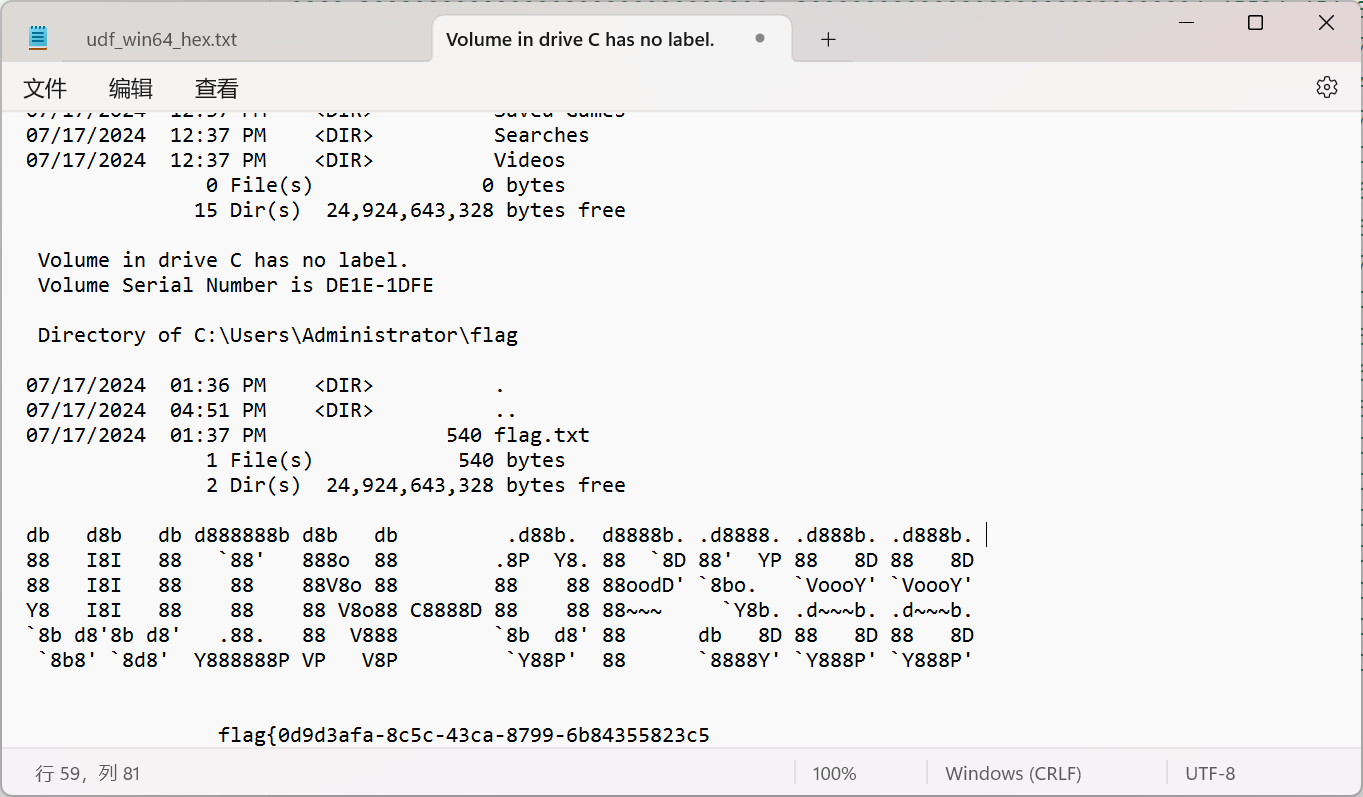Image resolution: width=1363 pixels, height=797 pixels.
Task: Select the "Volume in drive C has no label." tab
Action: 580,40
